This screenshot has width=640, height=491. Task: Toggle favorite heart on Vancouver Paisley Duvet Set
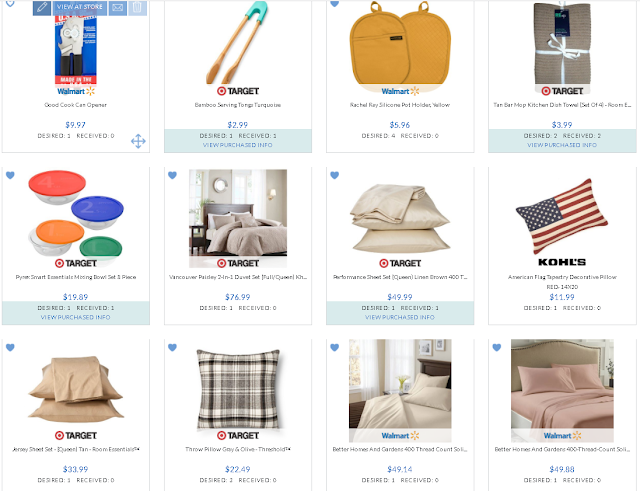pyautogui.click(x=172, y=175)
